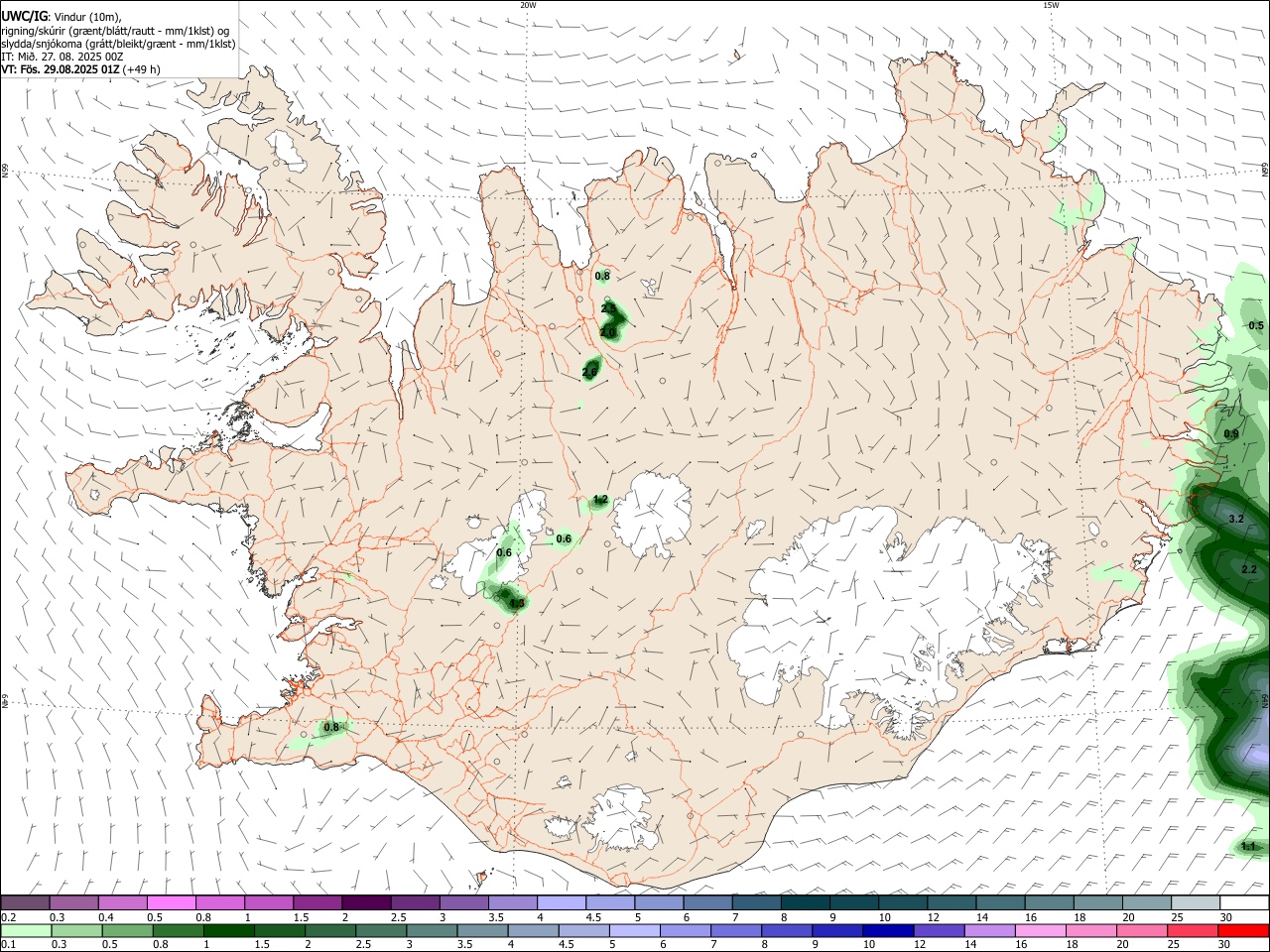Click the 2.2 precipitation value off east coast
Screen dimensions: 1270x952
tap(1249, 570)
